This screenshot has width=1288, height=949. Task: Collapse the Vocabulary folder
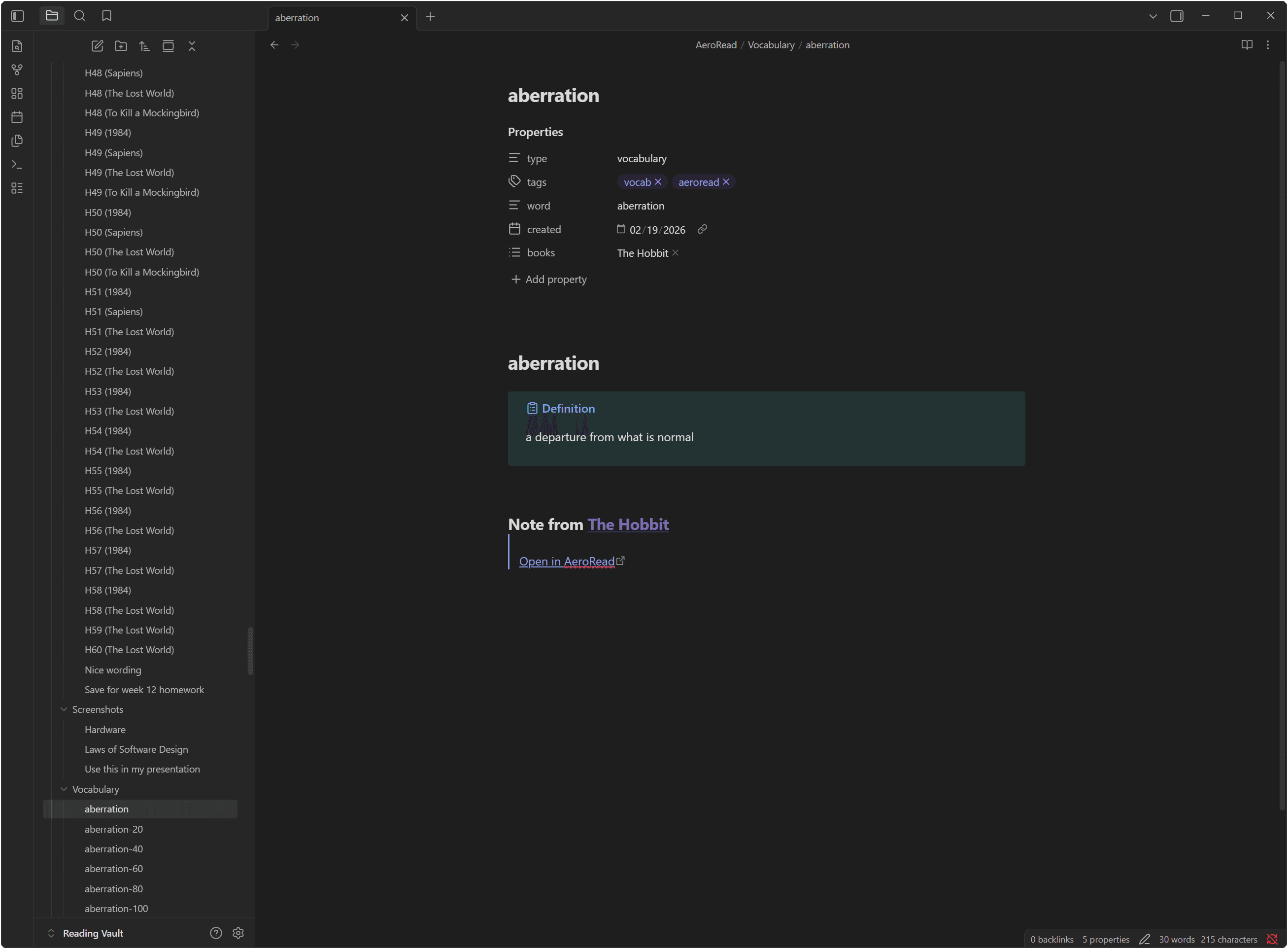(64, 789)
